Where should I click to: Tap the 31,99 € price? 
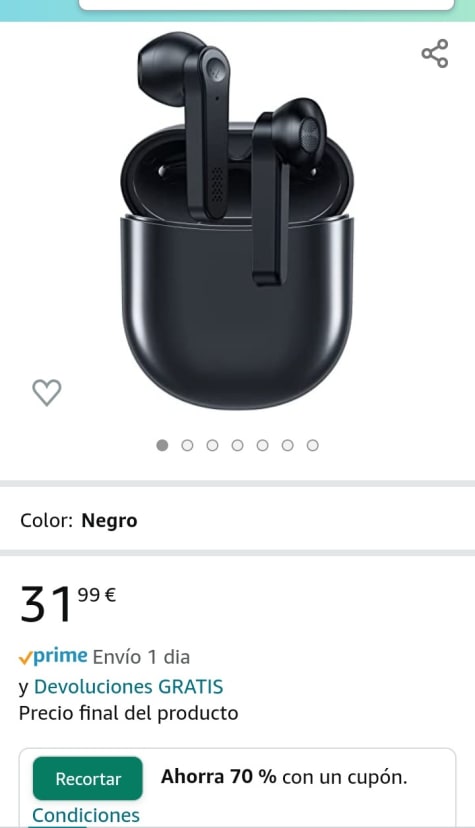click(x=68, y=604)
